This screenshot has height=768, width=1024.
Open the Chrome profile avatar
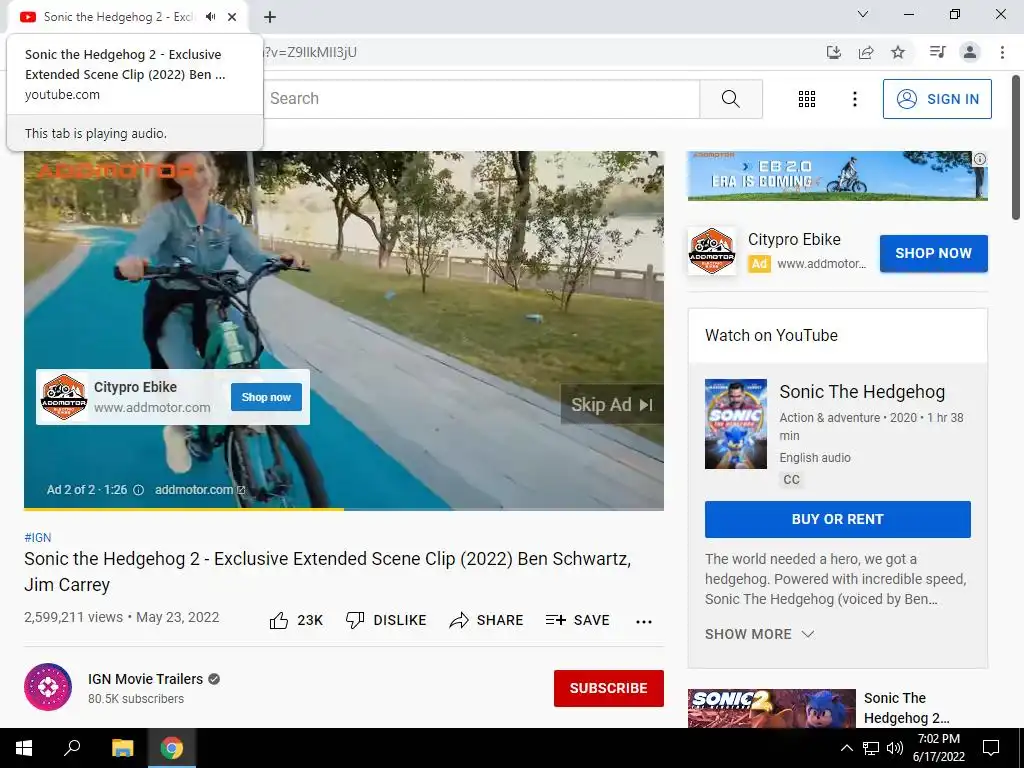click(x=970, y=52)
